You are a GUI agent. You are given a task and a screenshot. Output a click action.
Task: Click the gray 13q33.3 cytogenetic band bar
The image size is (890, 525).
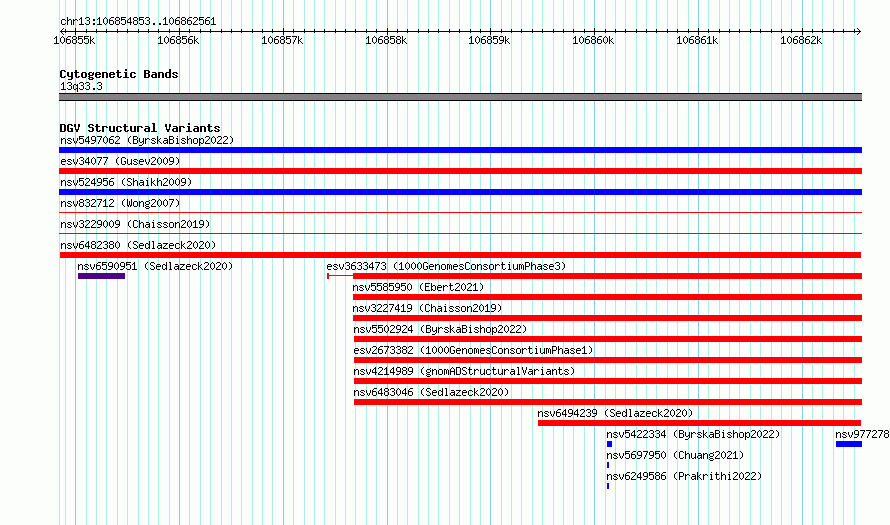tap(460, 97)
